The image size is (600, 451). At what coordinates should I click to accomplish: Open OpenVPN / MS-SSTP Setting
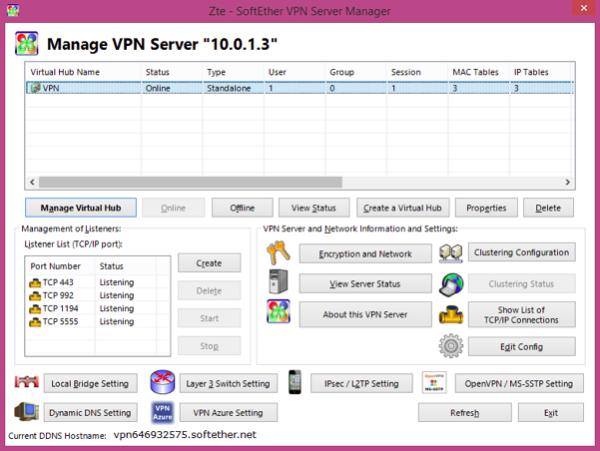pos(519,383)
